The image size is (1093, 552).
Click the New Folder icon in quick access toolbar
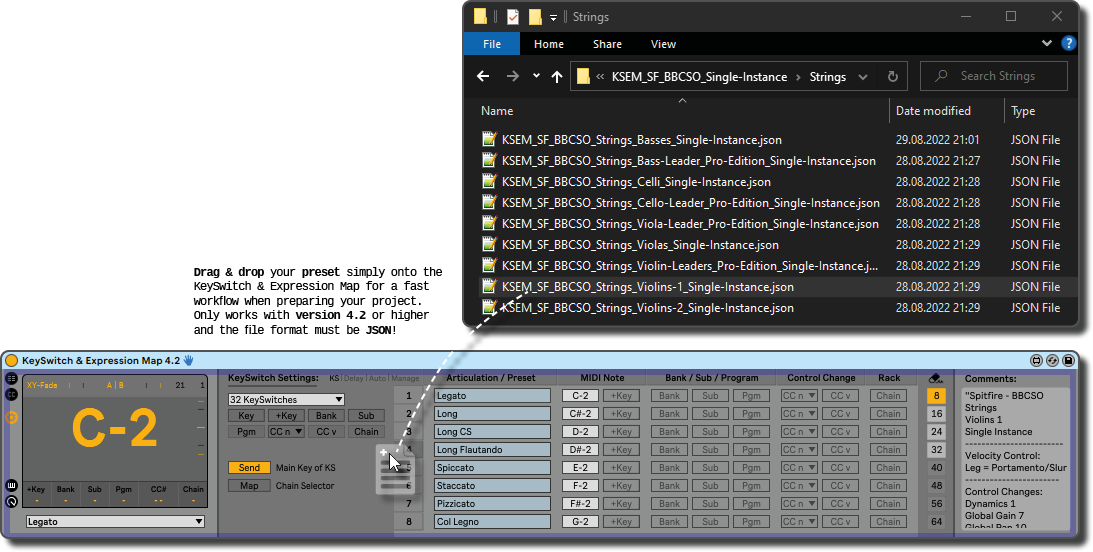535,17
